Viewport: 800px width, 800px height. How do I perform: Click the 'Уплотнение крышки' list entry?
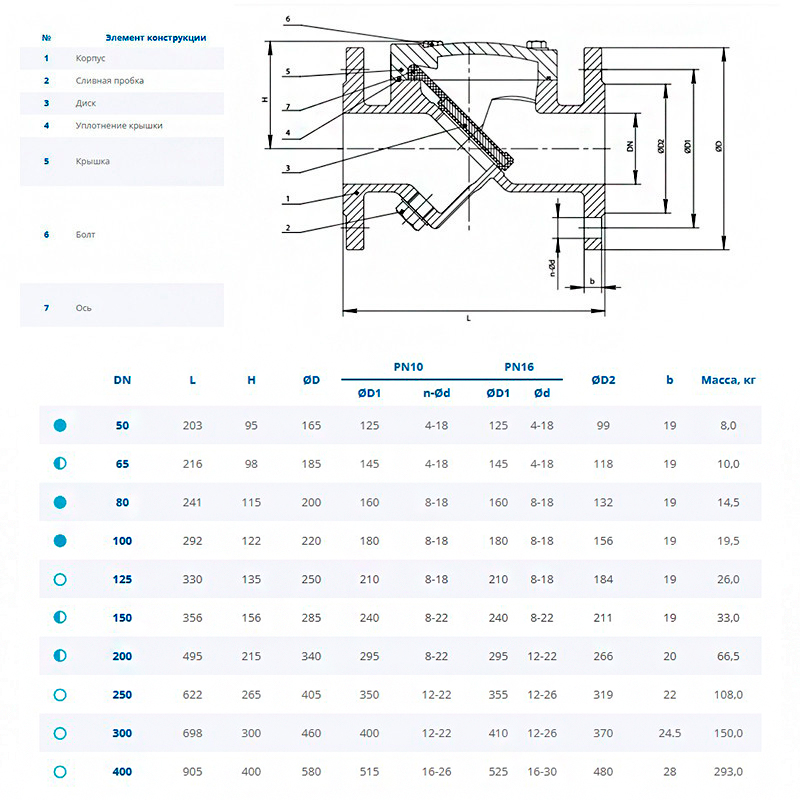[118, 126]
